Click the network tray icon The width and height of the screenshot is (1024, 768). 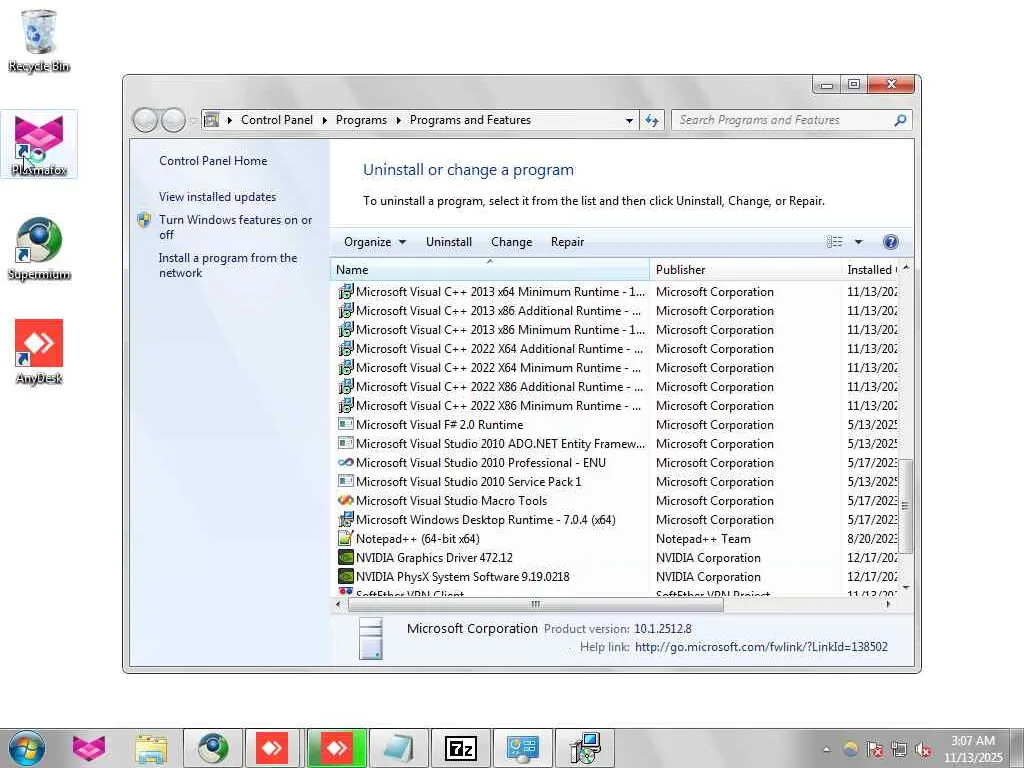click(x=899, y=749)
